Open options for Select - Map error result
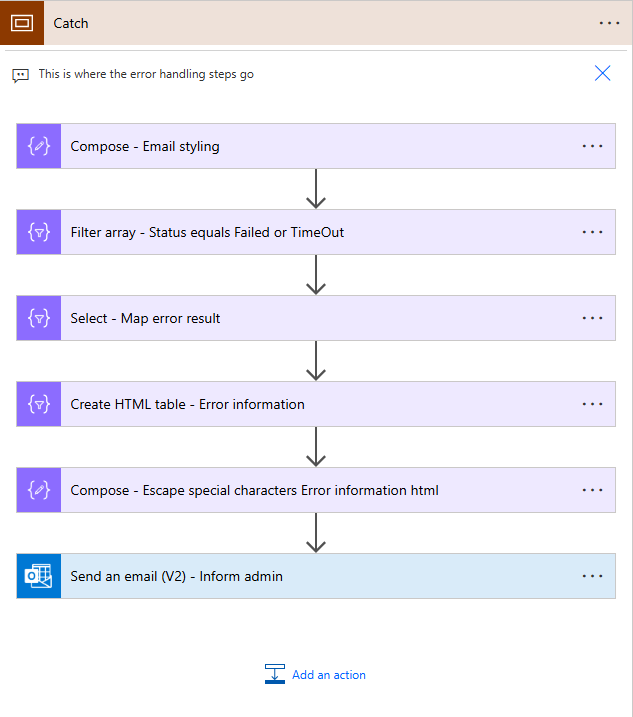The width and height of the screenshot is (633, 717). [592, 318]
